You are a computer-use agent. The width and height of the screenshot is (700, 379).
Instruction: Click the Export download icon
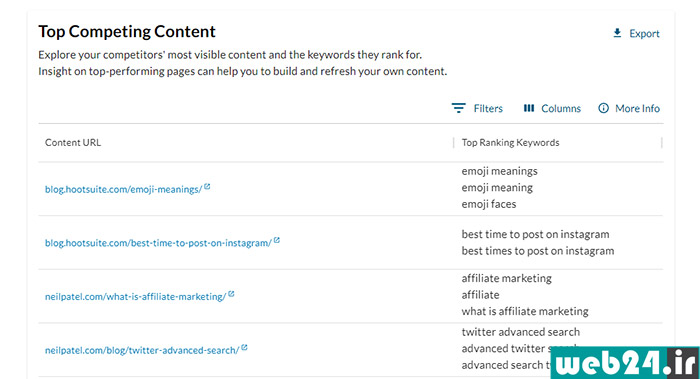tap(617, 33)
